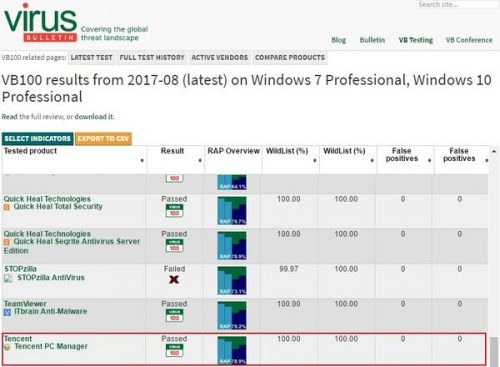Click the SELECT INDICATORS button
The width and height of the screenshot is (500, 367).
(x=38, y=138)
